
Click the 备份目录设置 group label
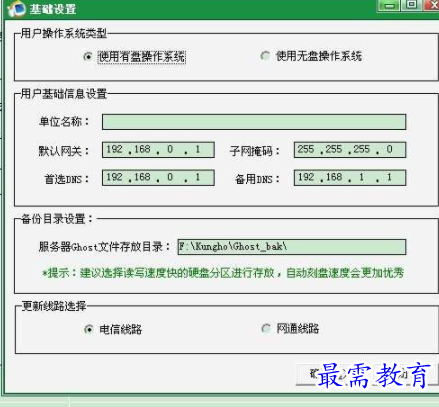57,219
